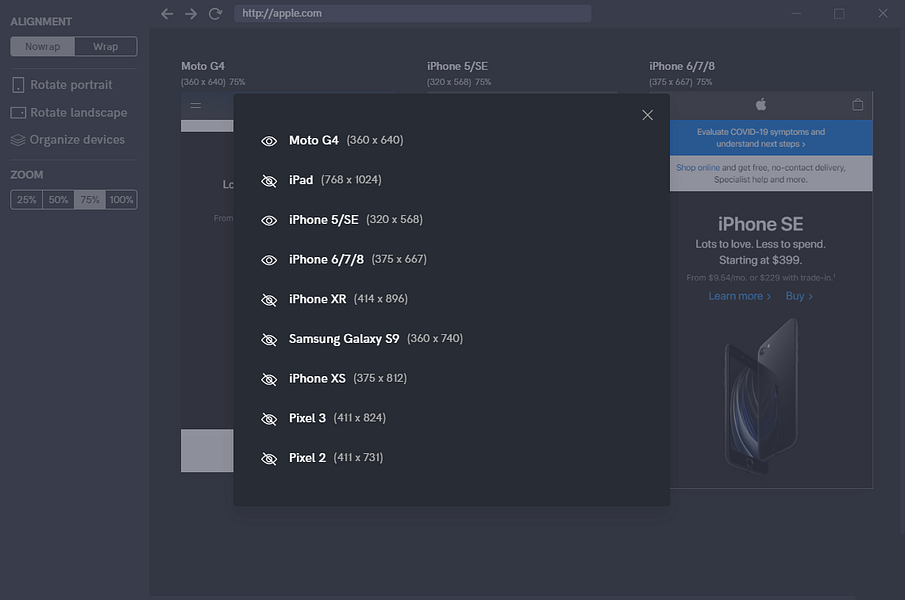Set zoom to 75%
This screenshot has height=600, width=905.
coord(90,200)
